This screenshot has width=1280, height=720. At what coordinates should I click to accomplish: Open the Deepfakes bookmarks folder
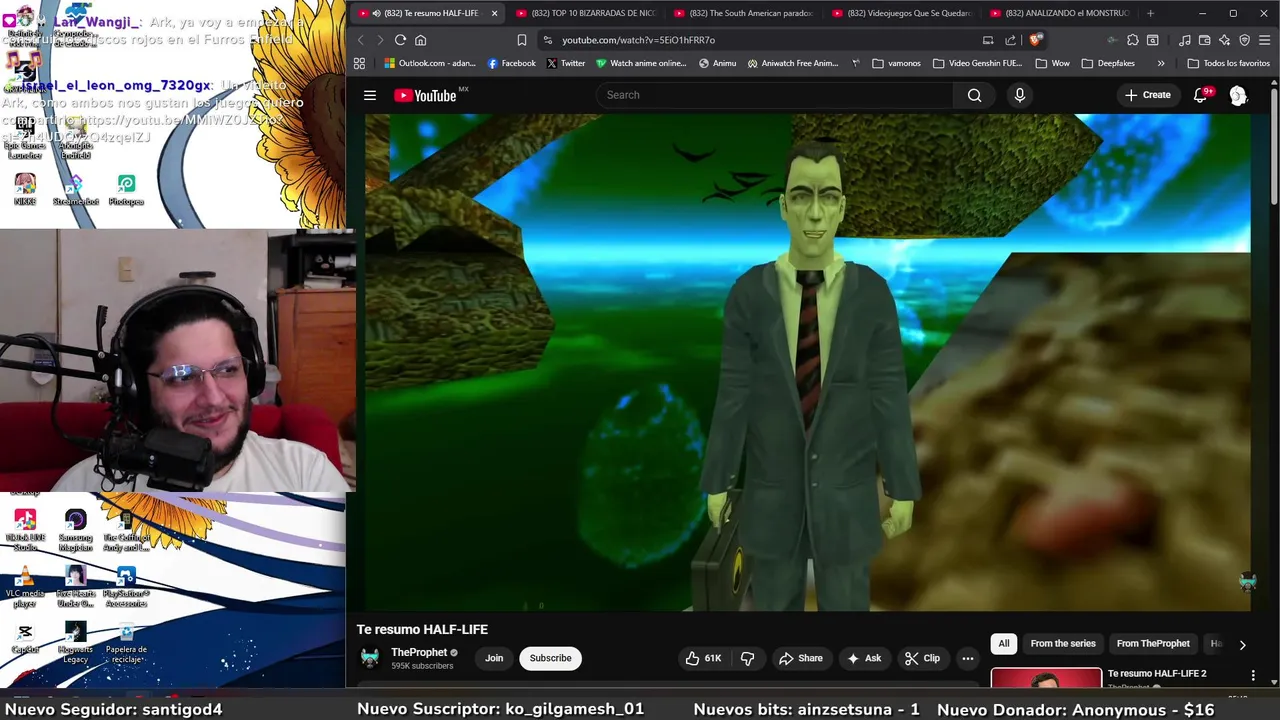pyautogui.click(x=1107, y=63)
